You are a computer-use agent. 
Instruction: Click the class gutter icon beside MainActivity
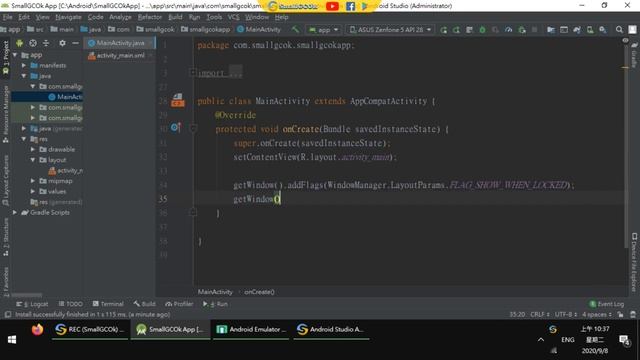pos(178,100)
